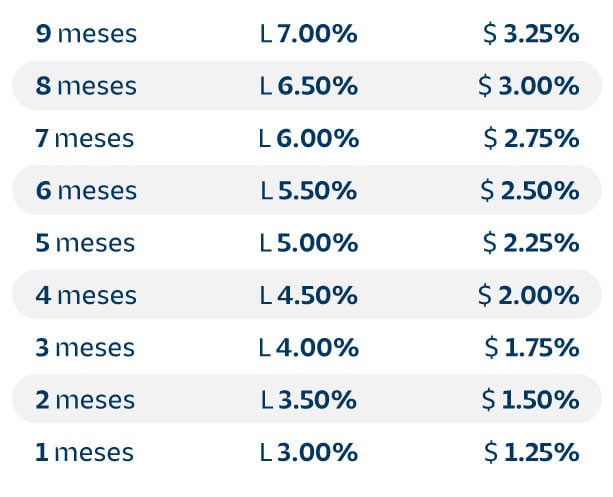Select the $ 2.75% dollar rate
This screenshot has height=497, width=613.
point(530,139)
